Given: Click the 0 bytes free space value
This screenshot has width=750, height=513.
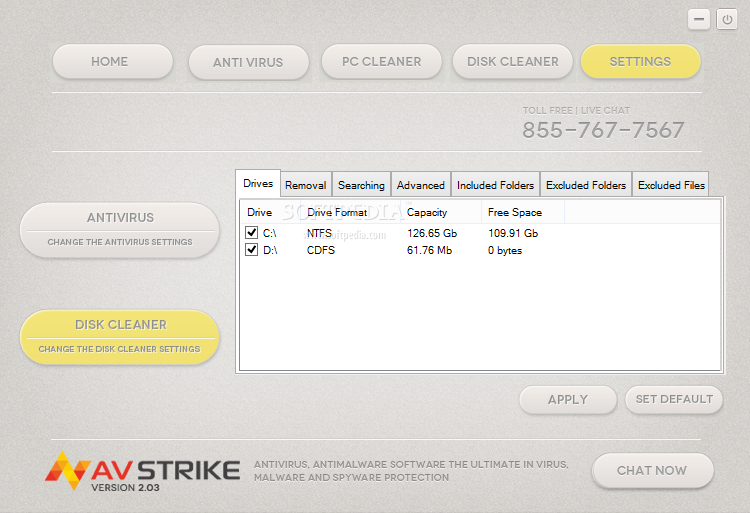Looking at the screenshot, I should pos(505,250).
